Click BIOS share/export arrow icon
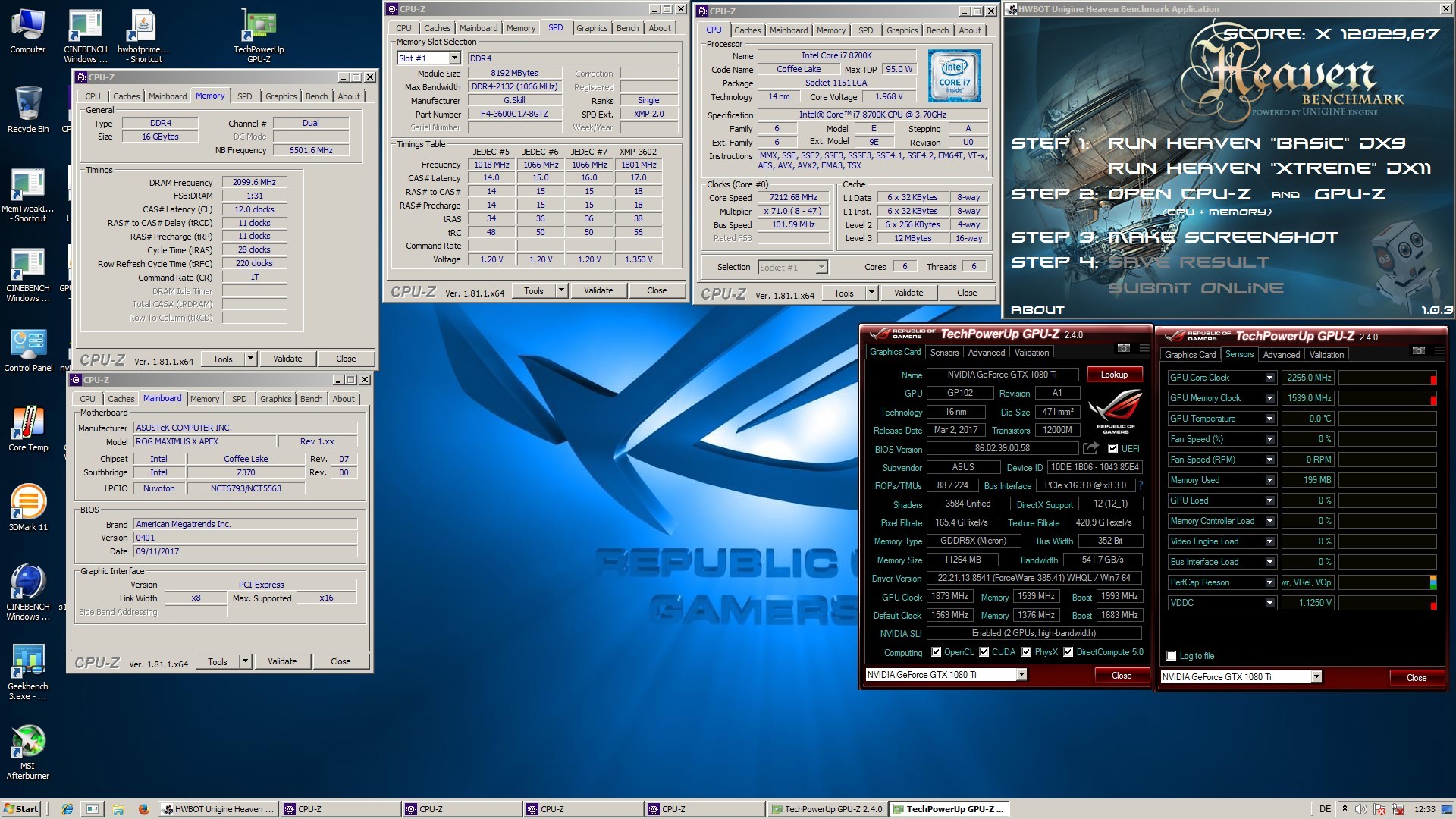Image resolution: width=1456 pixels, height=819 pixels. pos(1090,448)
